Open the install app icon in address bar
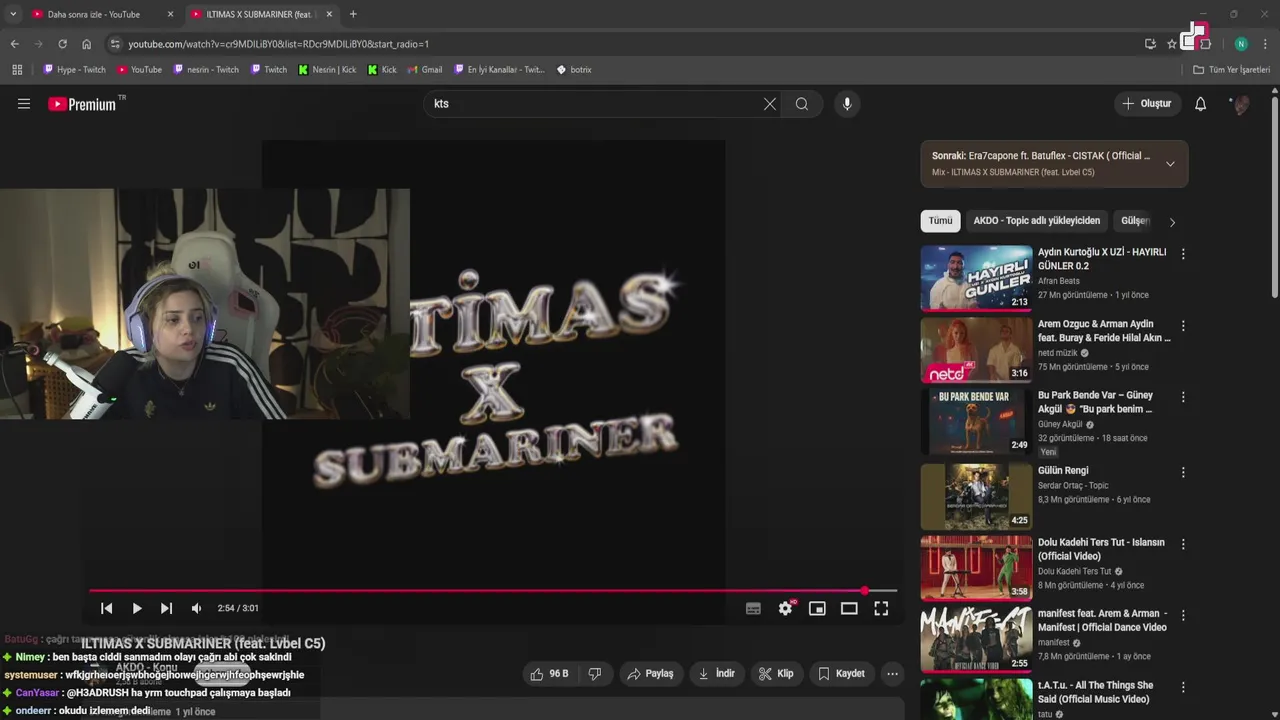The height and width of the screenshot is (720, 1280). (1150, 44)
